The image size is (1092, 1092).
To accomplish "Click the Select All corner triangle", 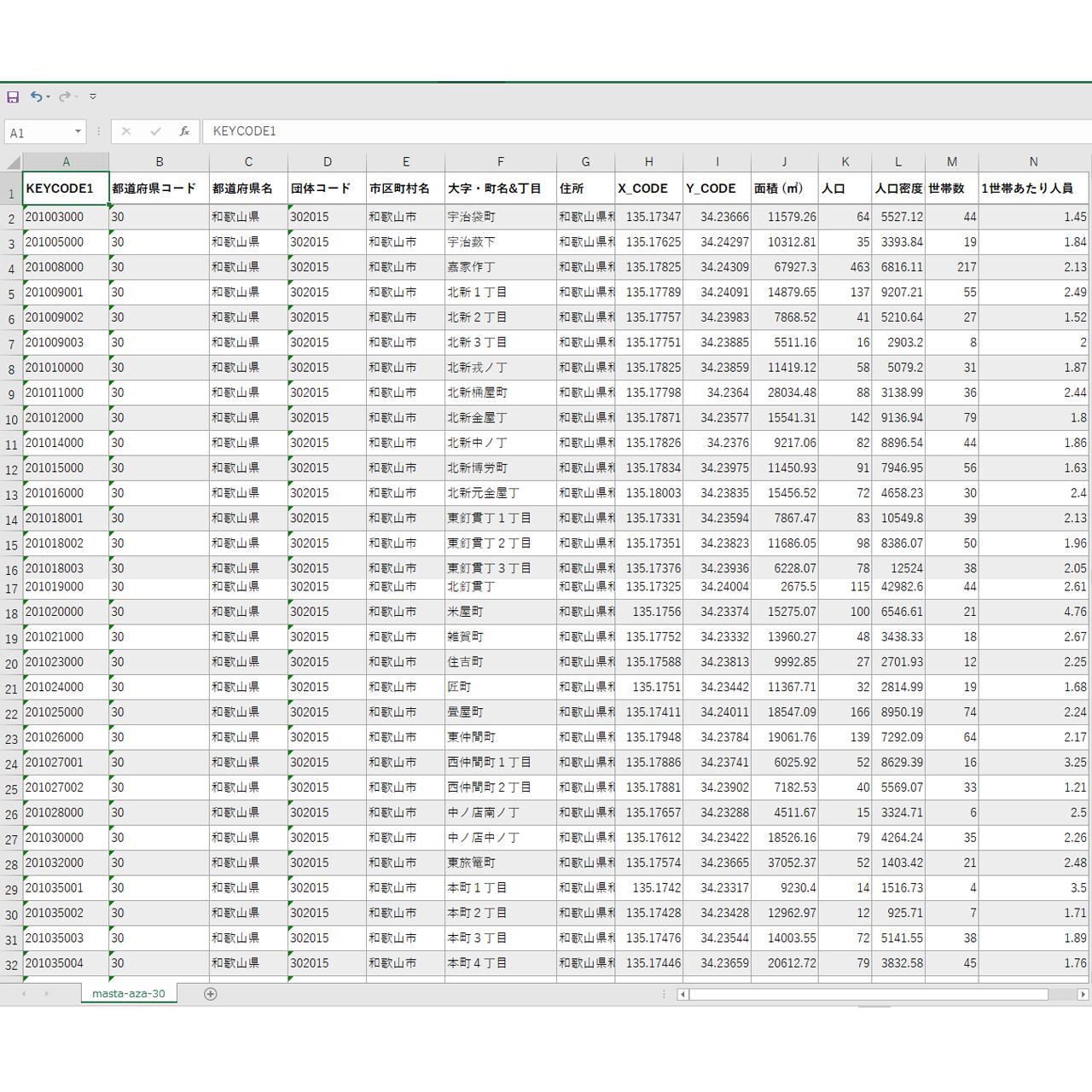I will (x=13, y=162).
